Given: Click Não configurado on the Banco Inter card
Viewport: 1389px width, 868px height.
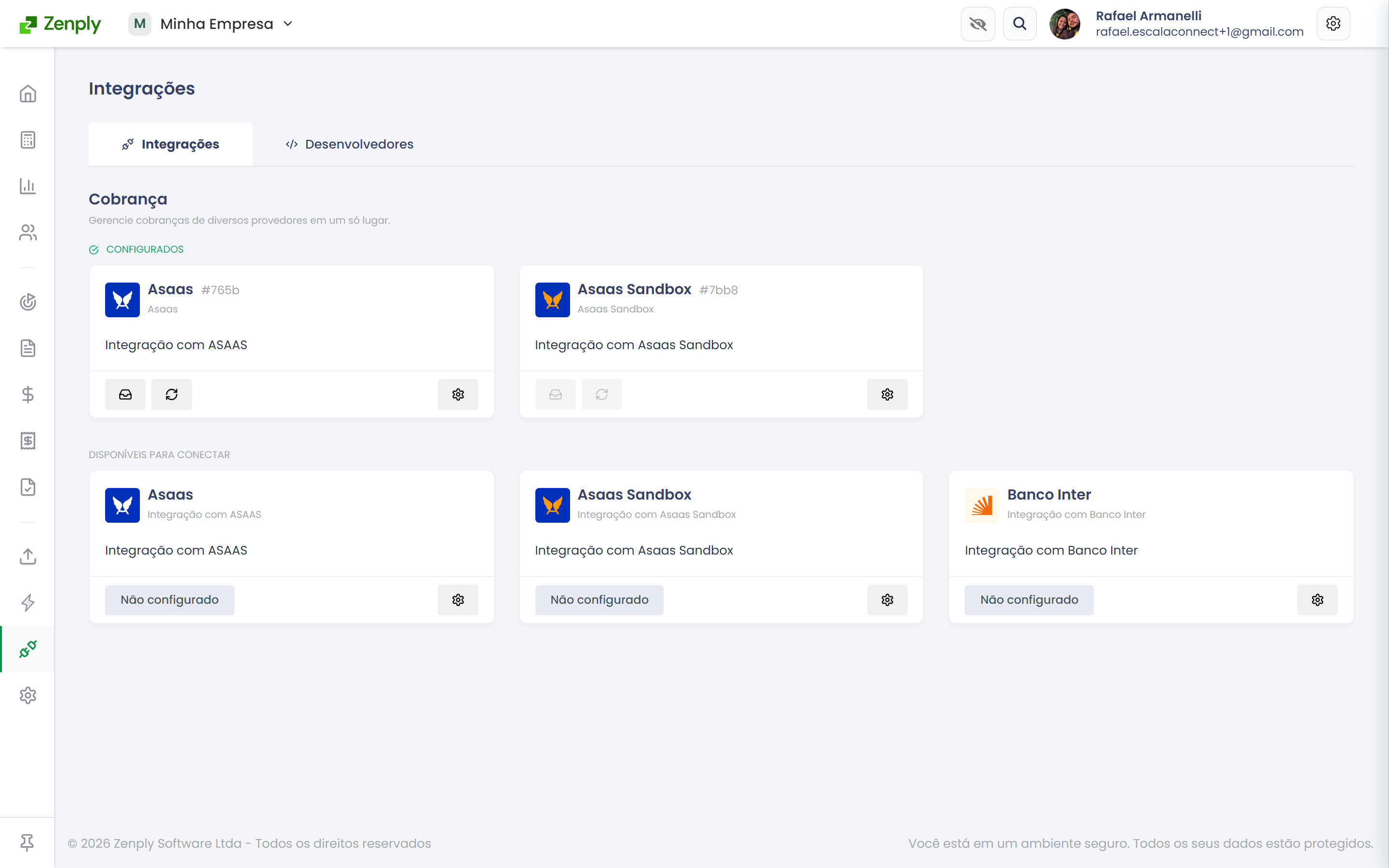Looking at the screenshot, I should (x=1029, y=600).
